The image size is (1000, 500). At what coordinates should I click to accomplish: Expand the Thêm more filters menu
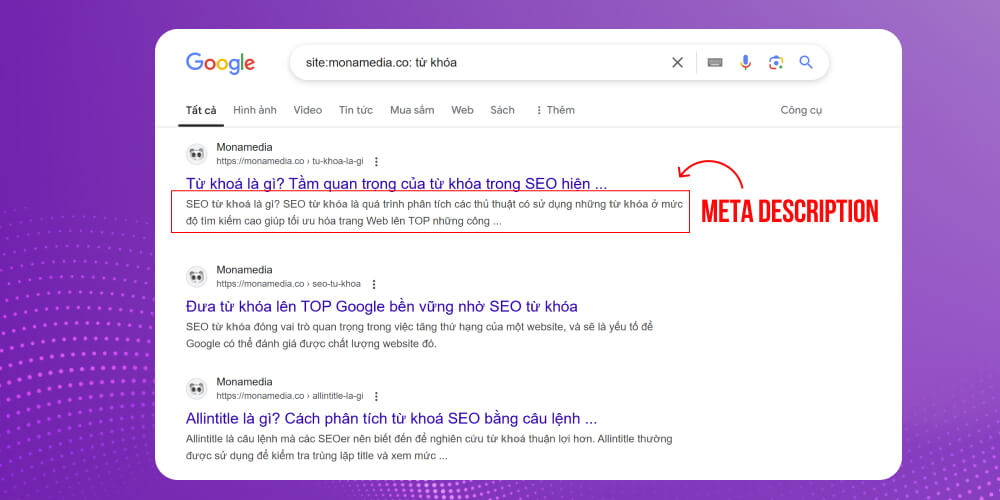[x=555, y=110]
